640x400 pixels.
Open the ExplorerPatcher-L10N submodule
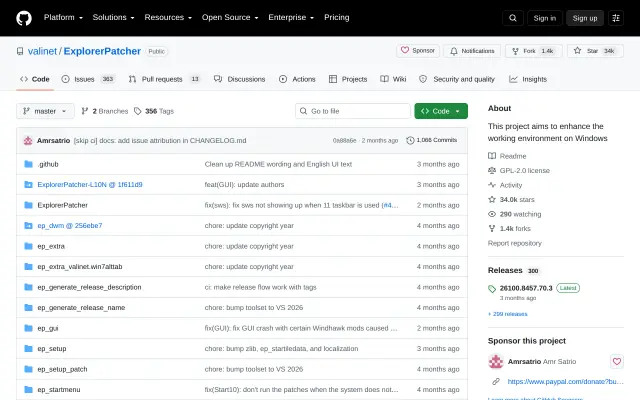90,184
